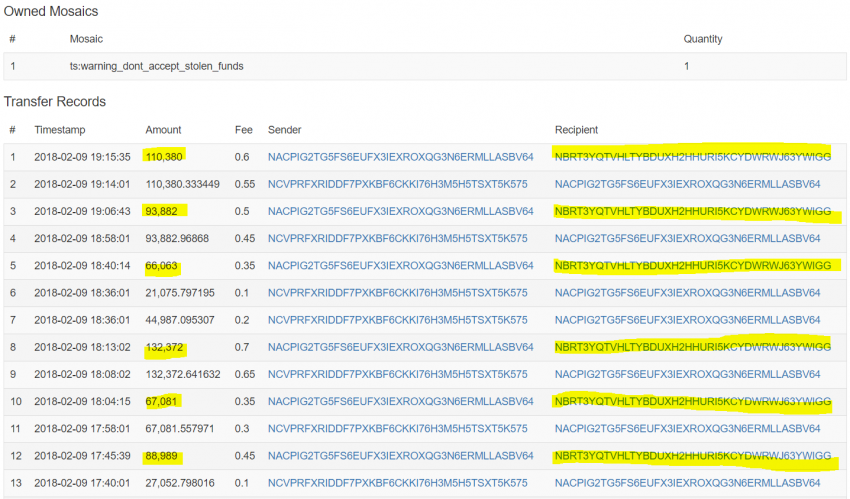Viewport: 850px width, 499px height.
Task: Open recipient NACPIG2T address in row 2
Action: pyautogui.click(x=687, y=184)
